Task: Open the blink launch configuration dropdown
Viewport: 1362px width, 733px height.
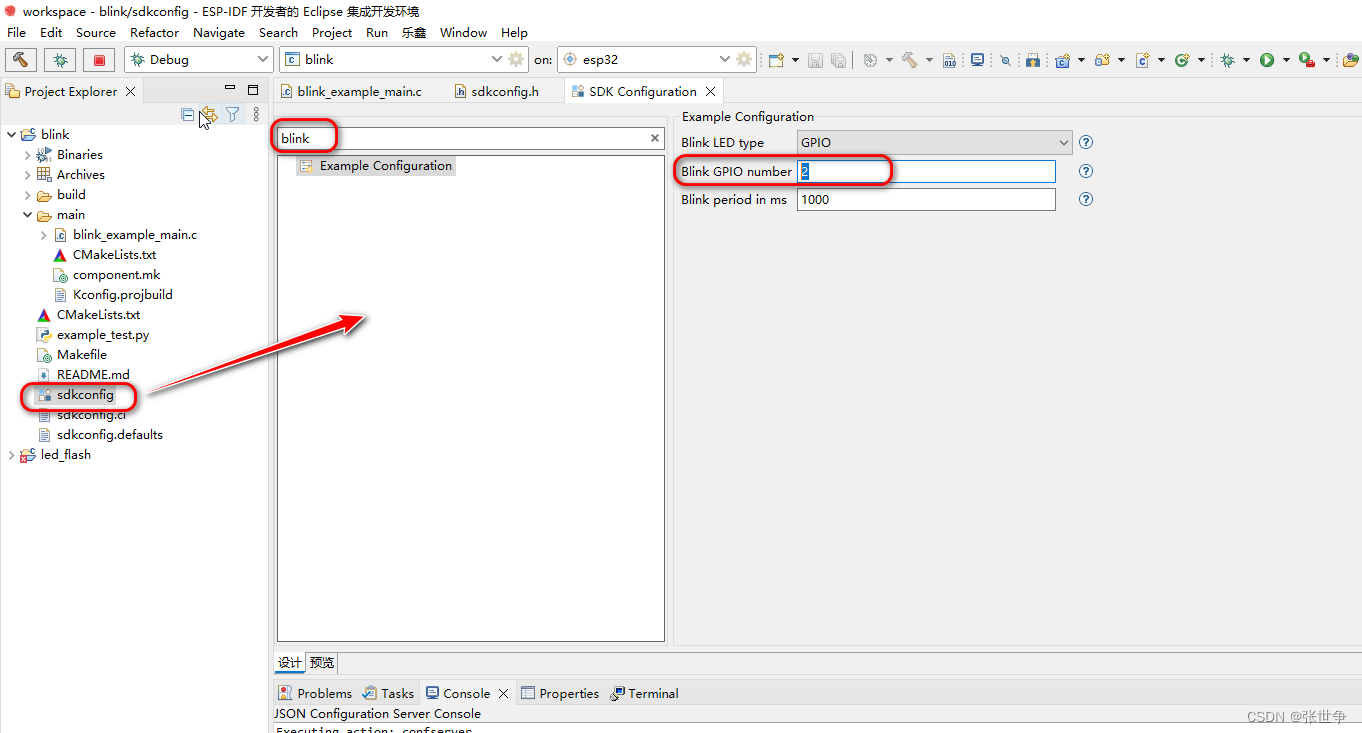Action: (498, 60)
